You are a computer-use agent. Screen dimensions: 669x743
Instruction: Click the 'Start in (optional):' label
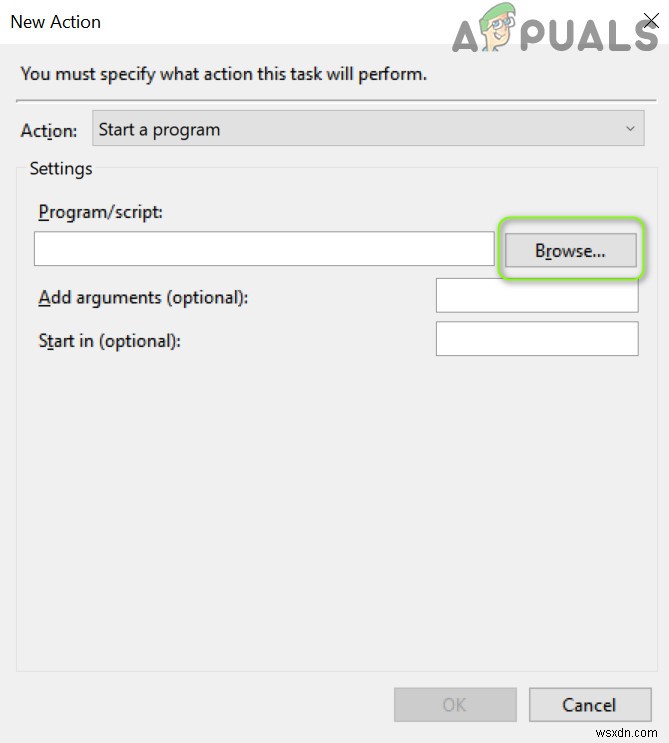[109, 340]
